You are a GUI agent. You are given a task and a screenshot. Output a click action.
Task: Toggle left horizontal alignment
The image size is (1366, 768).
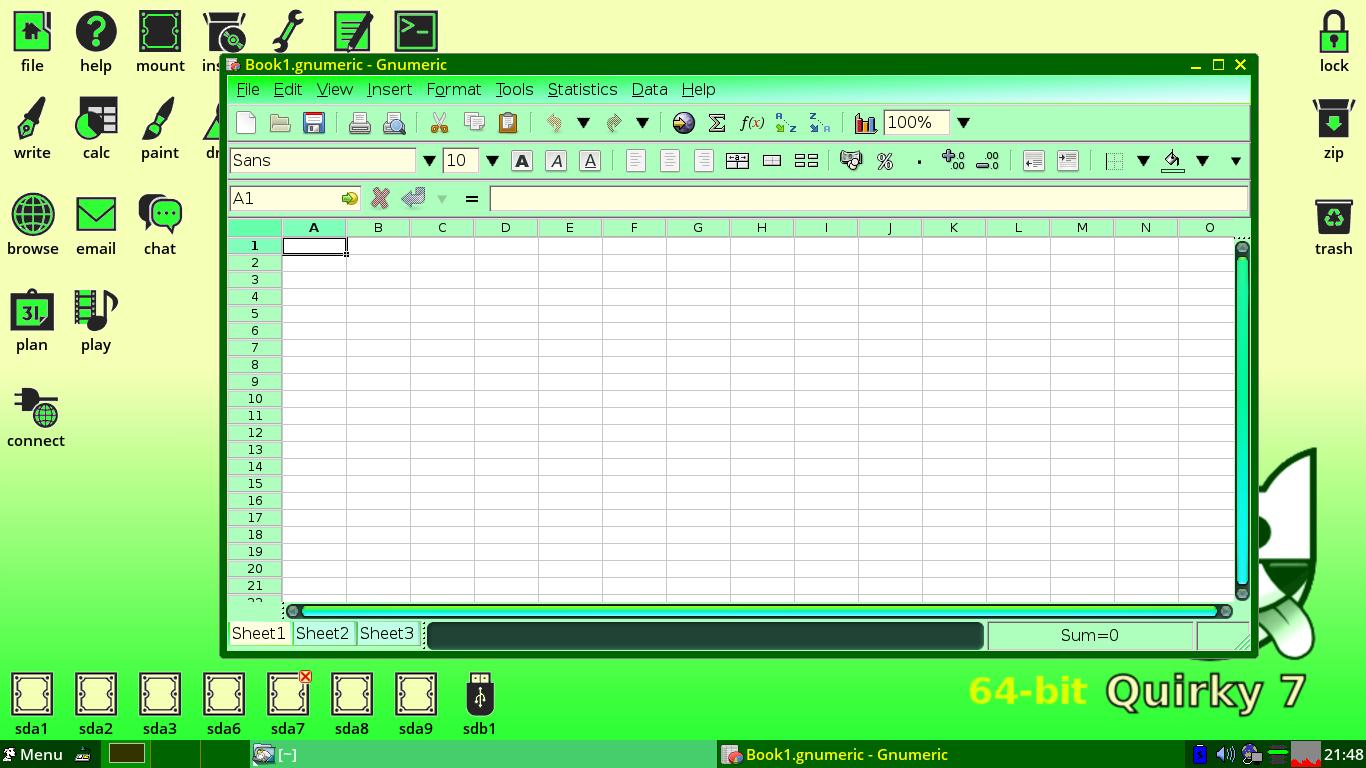635,161
